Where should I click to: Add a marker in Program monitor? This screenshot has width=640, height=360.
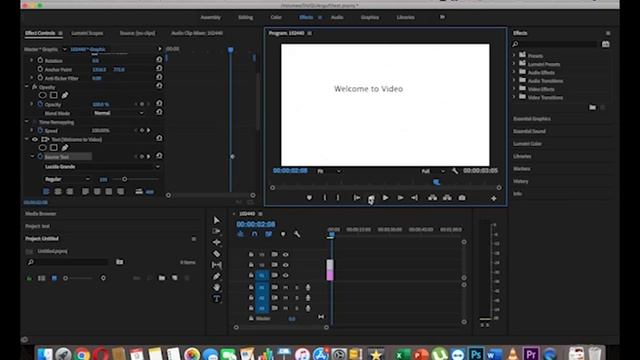[x=309, y=198]
